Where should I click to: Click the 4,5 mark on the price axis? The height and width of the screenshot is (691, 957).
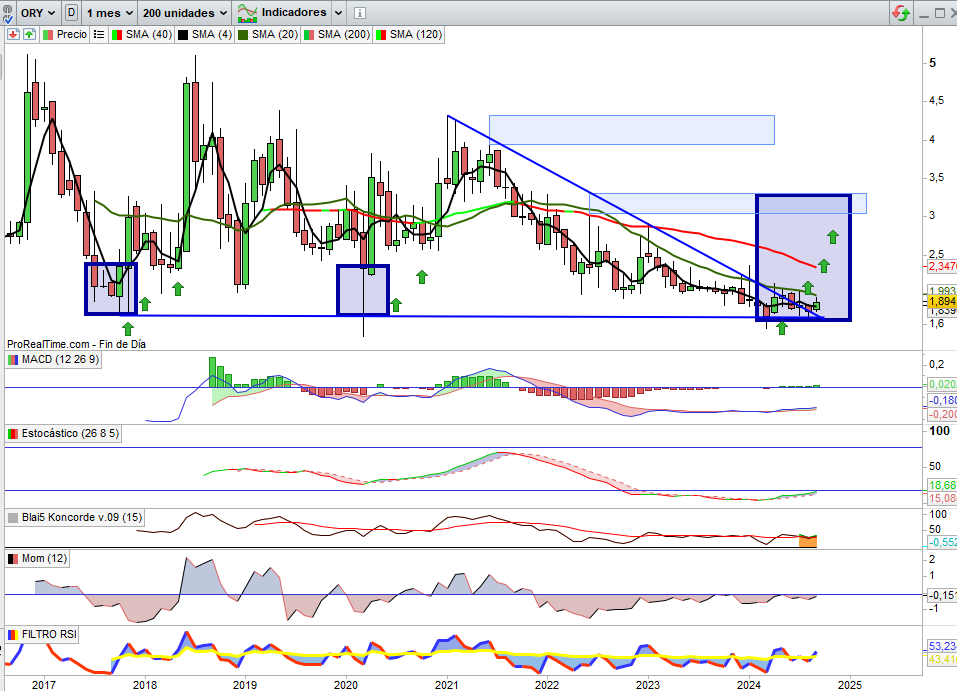tap(936, 101)
